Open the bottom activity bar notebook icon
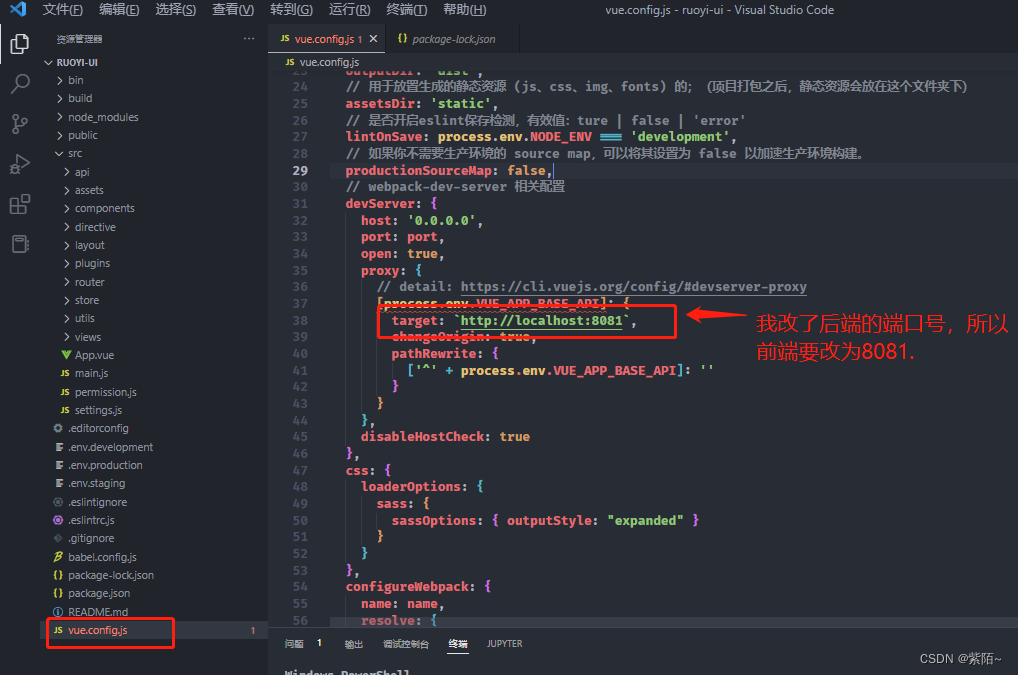Image resolution: width=1018 pixels, height=675 pixels. 19,244
